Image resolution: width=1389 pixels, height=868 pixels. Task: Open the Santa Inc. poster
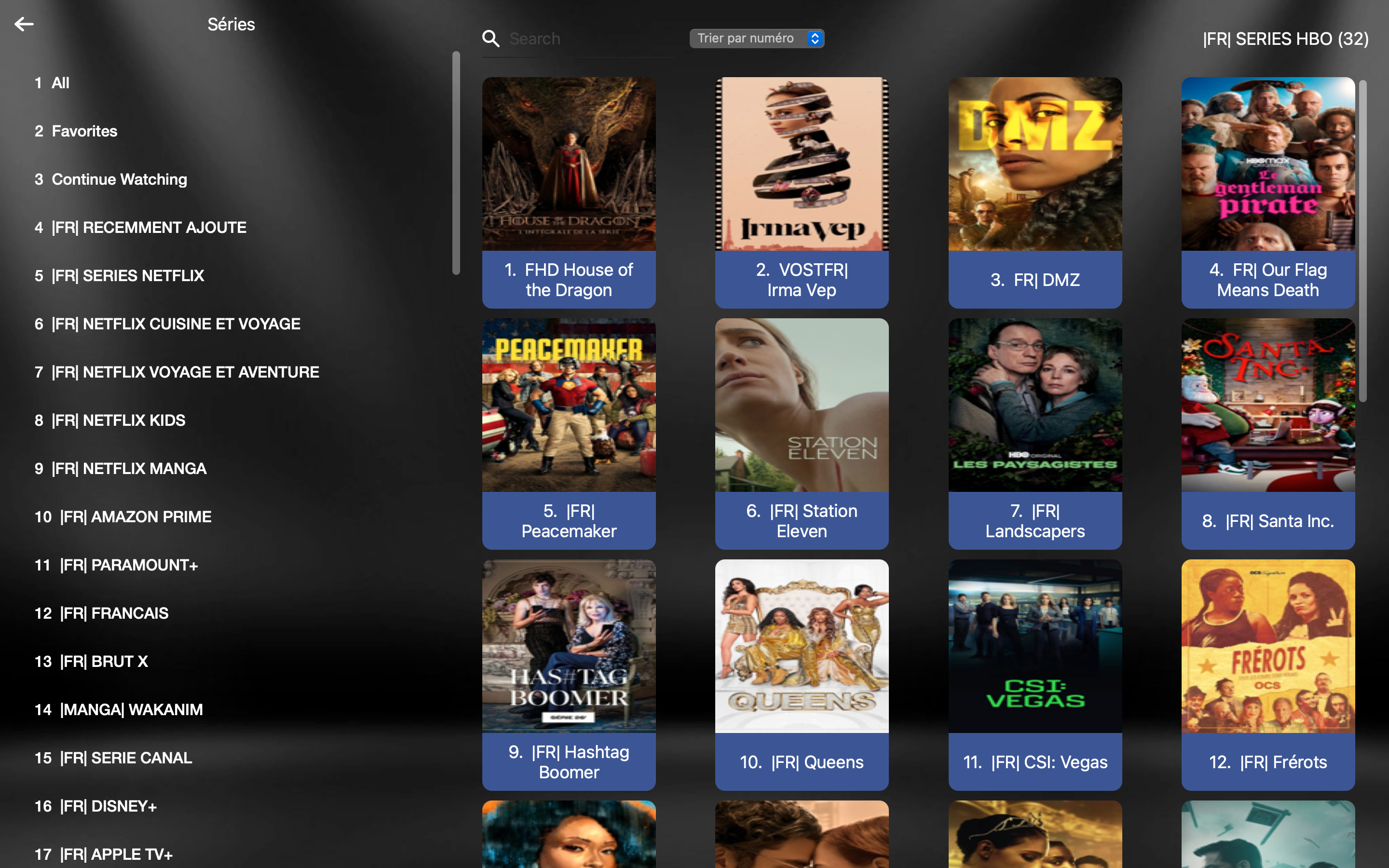[x=1268, y=405]
